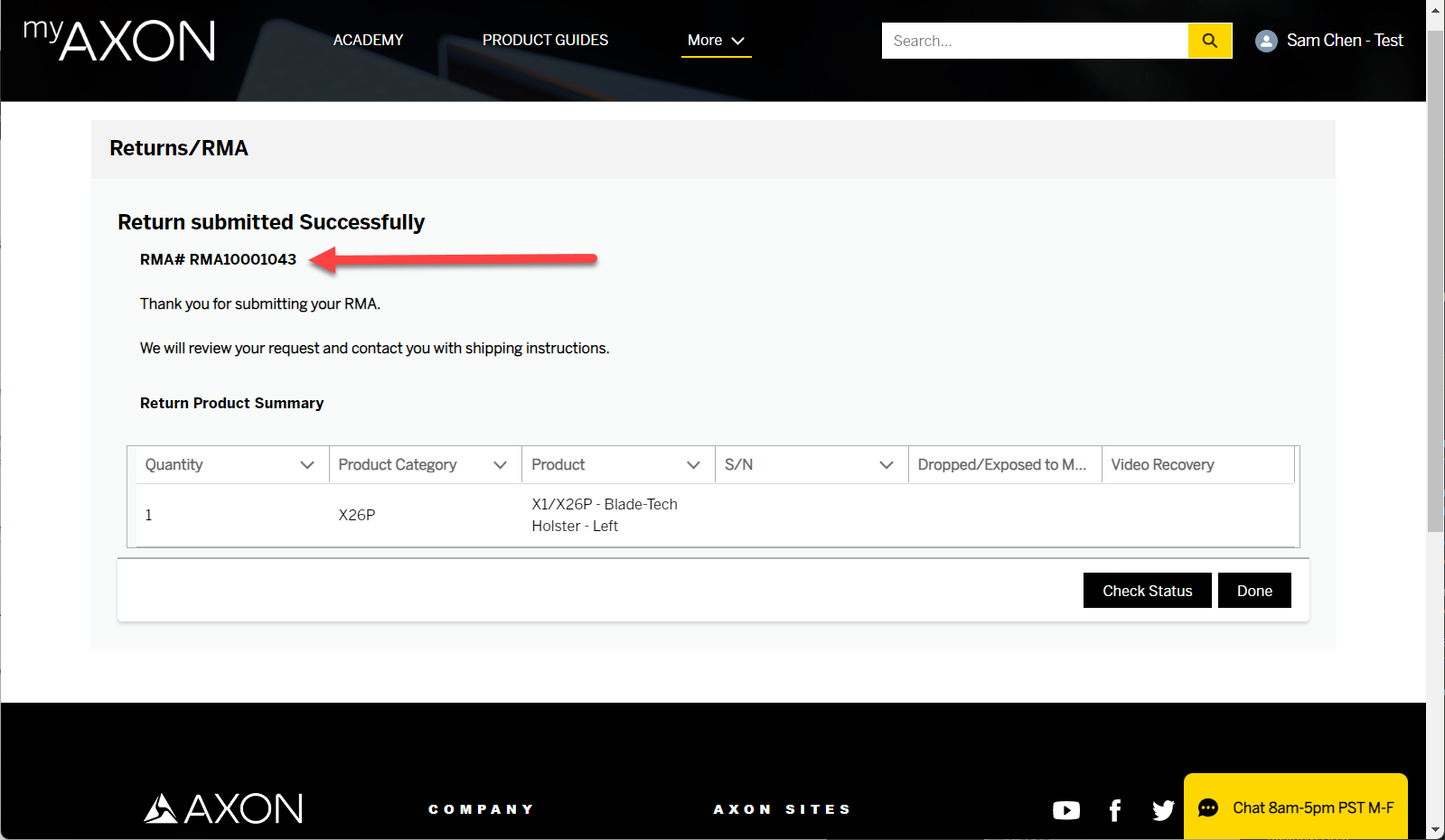1445x840 pixels.
Task: Open the Product column dropdown chevron
Action: pyautogui.click(x=693, y=465)
